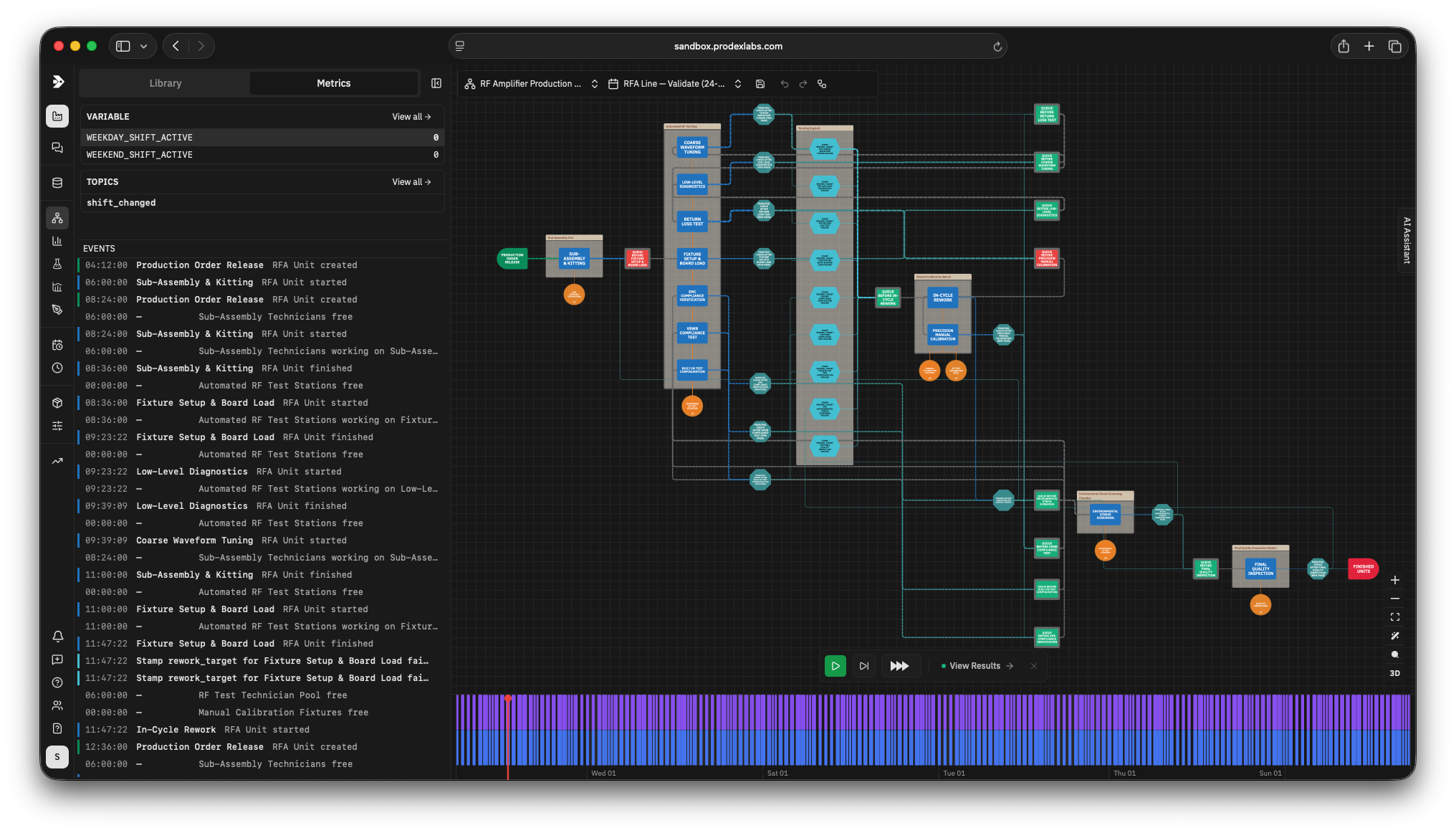This screenshot has height=833, width=1456.
Task: Open the help question-mark circle icon
Action: tap(57, 682)
